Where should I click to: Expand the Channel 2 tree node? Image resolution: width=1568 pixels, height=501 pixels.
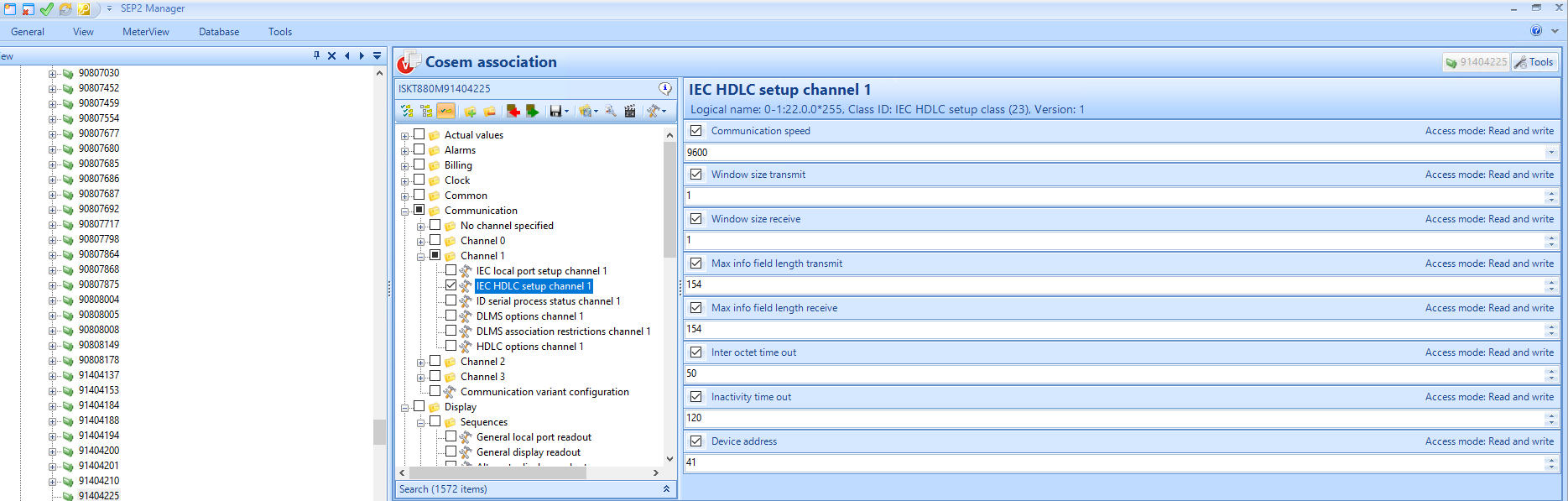tap(421, 363)
